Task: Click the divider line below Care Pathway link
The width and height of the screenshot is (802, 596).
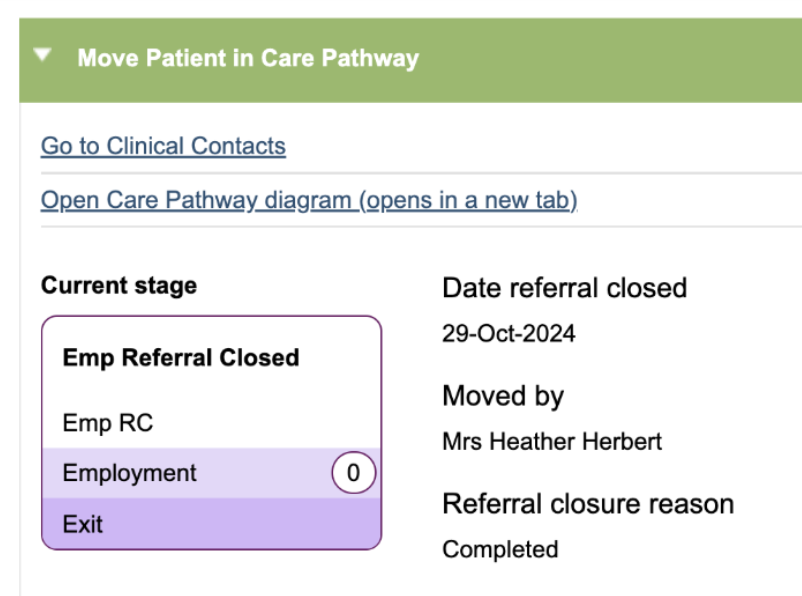Action: click(420, 227)
